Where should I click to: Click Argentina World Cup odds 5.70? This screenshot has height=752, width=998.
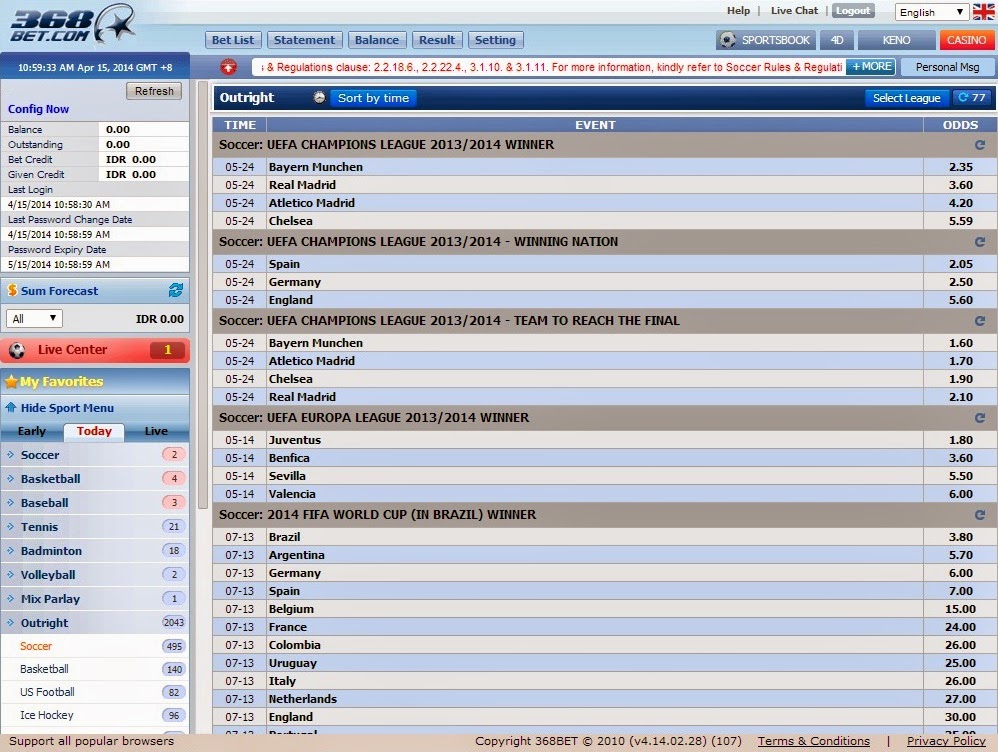point(960,555)
